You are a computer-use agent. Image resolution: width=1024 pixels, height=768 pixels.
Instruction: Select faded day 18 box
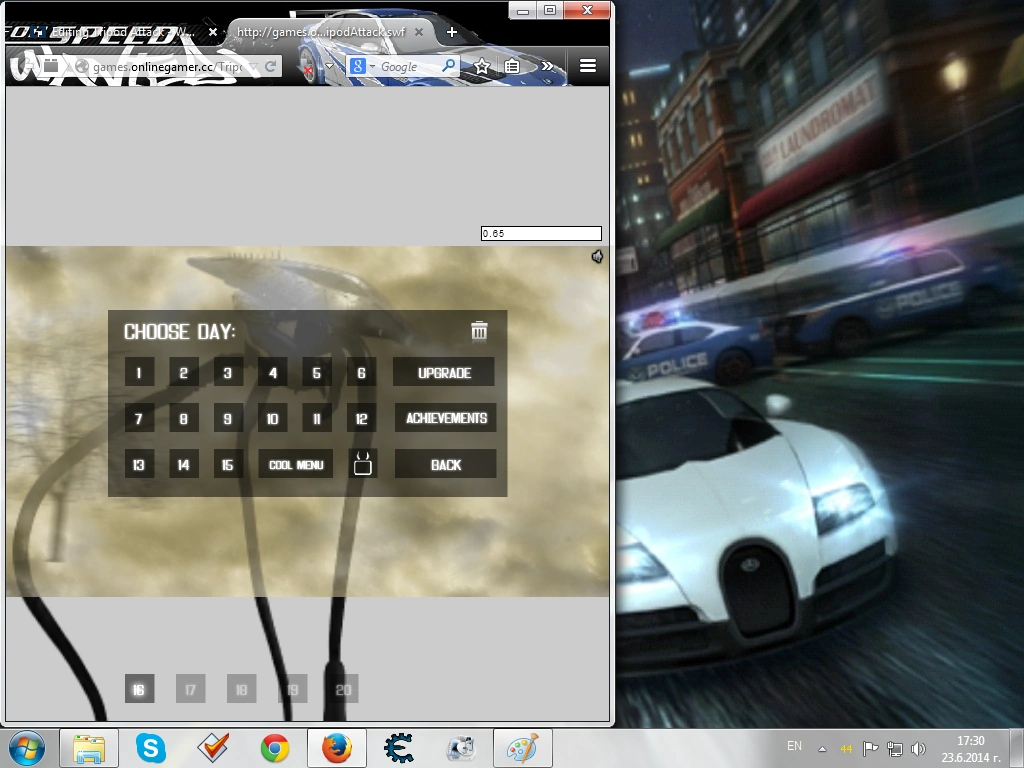click(242, 689)
